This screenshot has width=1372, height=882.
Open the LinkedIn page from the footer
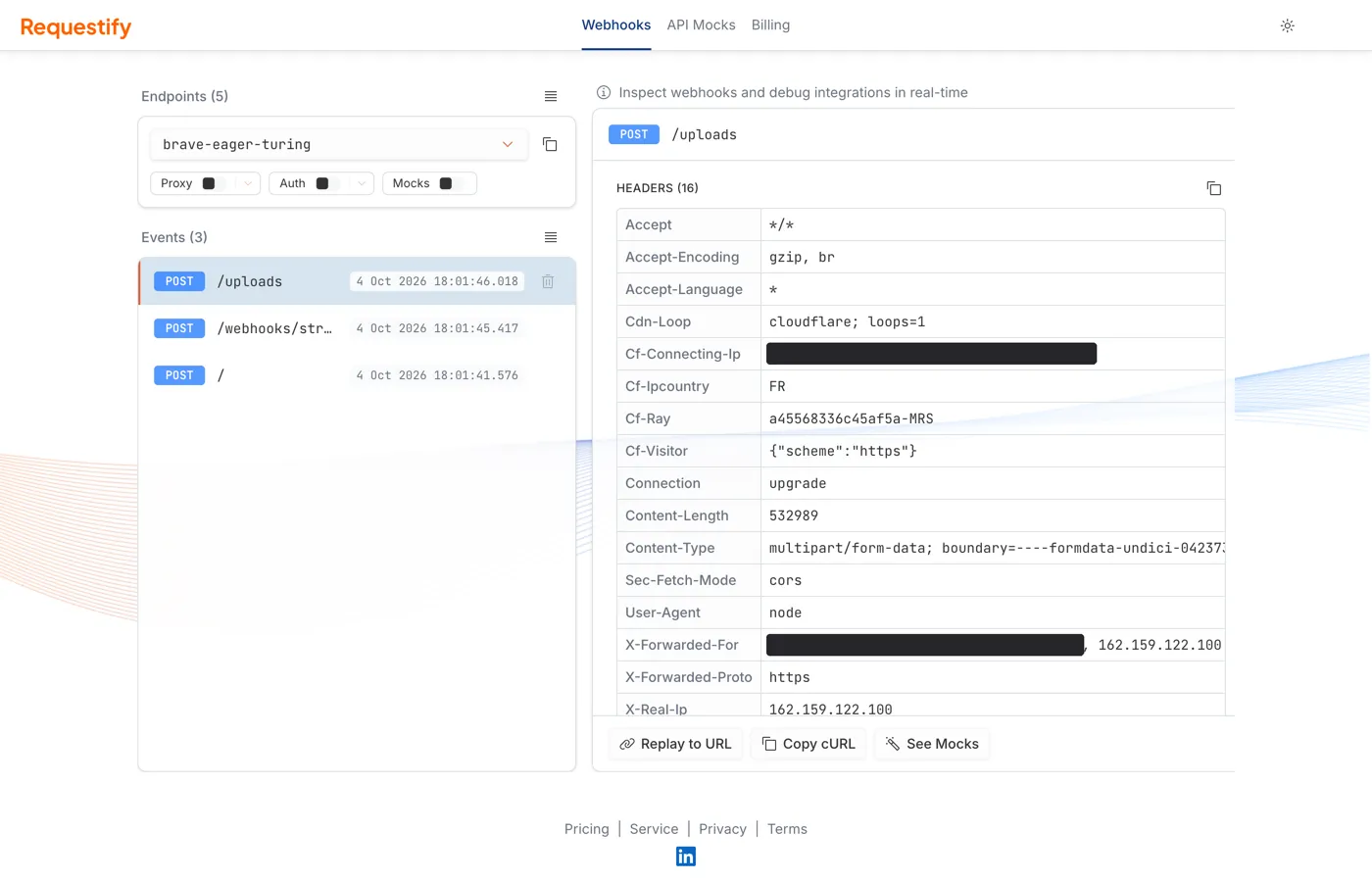click(686, 857)
